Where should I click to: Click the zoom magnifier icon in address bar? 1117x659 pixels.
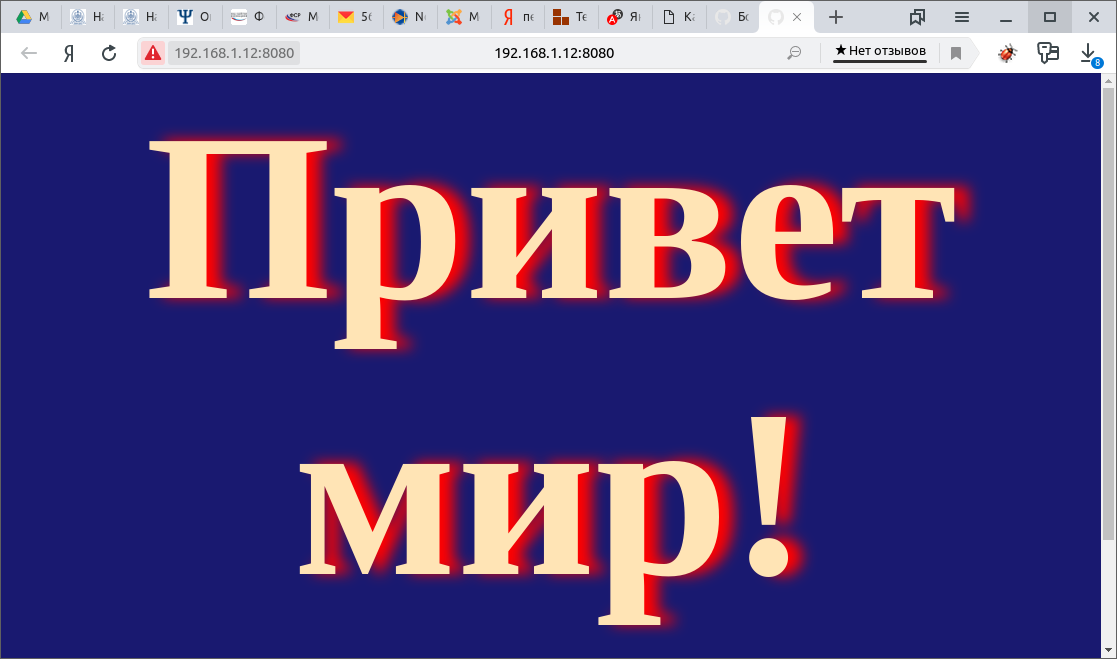click(x=794, y=53)
